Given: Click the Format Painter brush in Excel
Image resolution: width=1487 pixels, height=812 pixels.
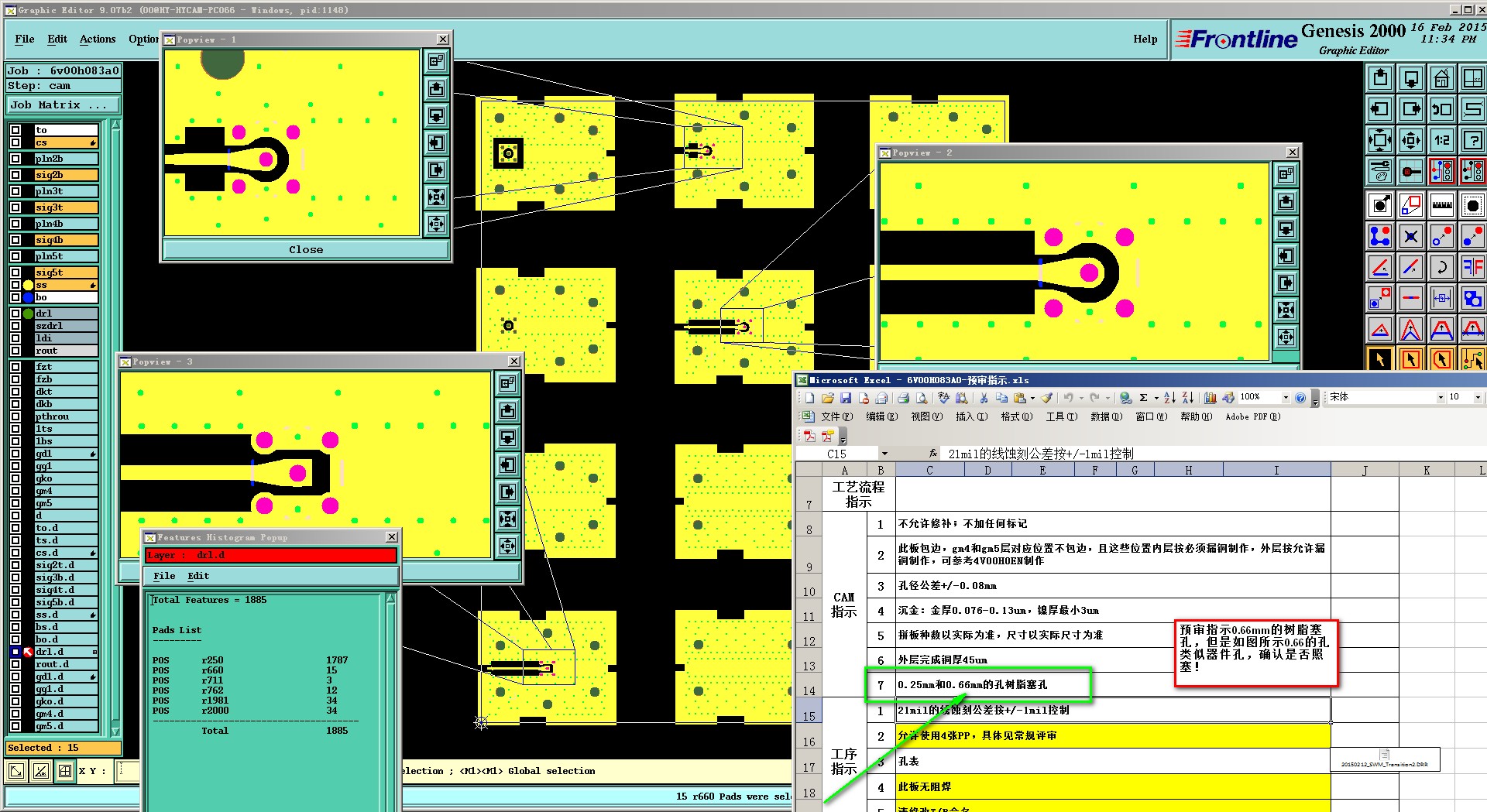Looking at the screenshot, I should coord(1047,398).
